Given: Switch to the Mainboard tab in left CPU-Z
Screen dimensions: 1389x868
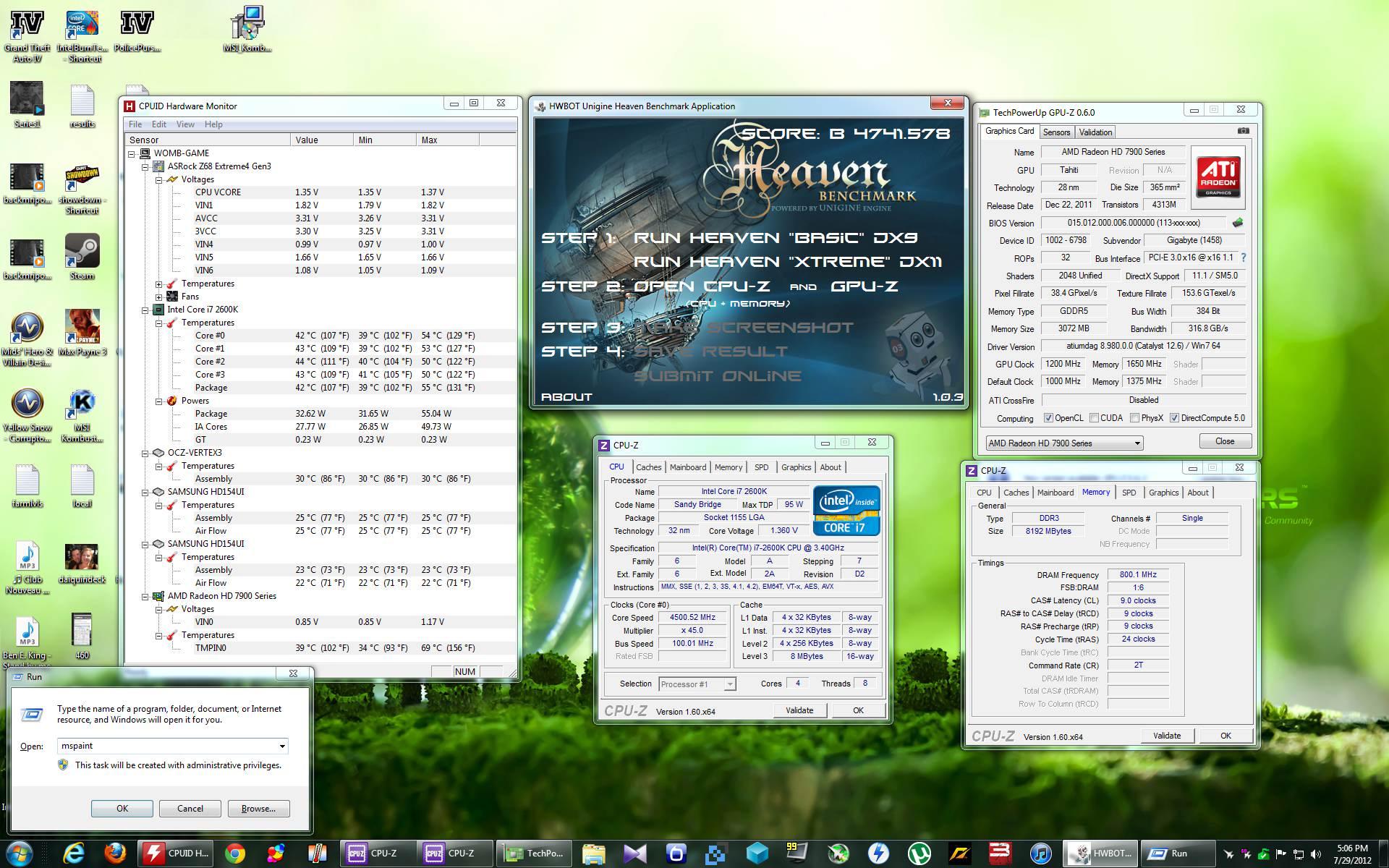Looking at the screenshot, I should [x=687, y=467].
